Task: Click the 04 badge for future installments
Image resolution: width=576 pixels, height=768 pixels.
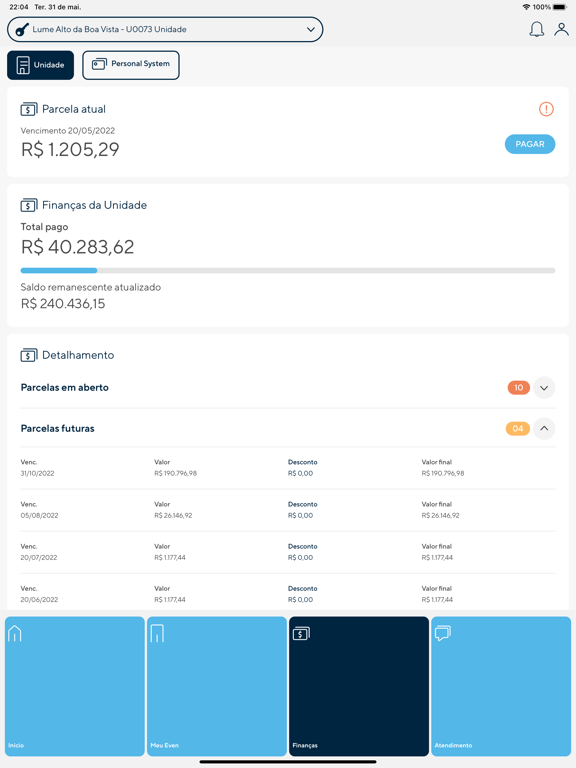Action: pyautogui.click(x=518, y=429)
